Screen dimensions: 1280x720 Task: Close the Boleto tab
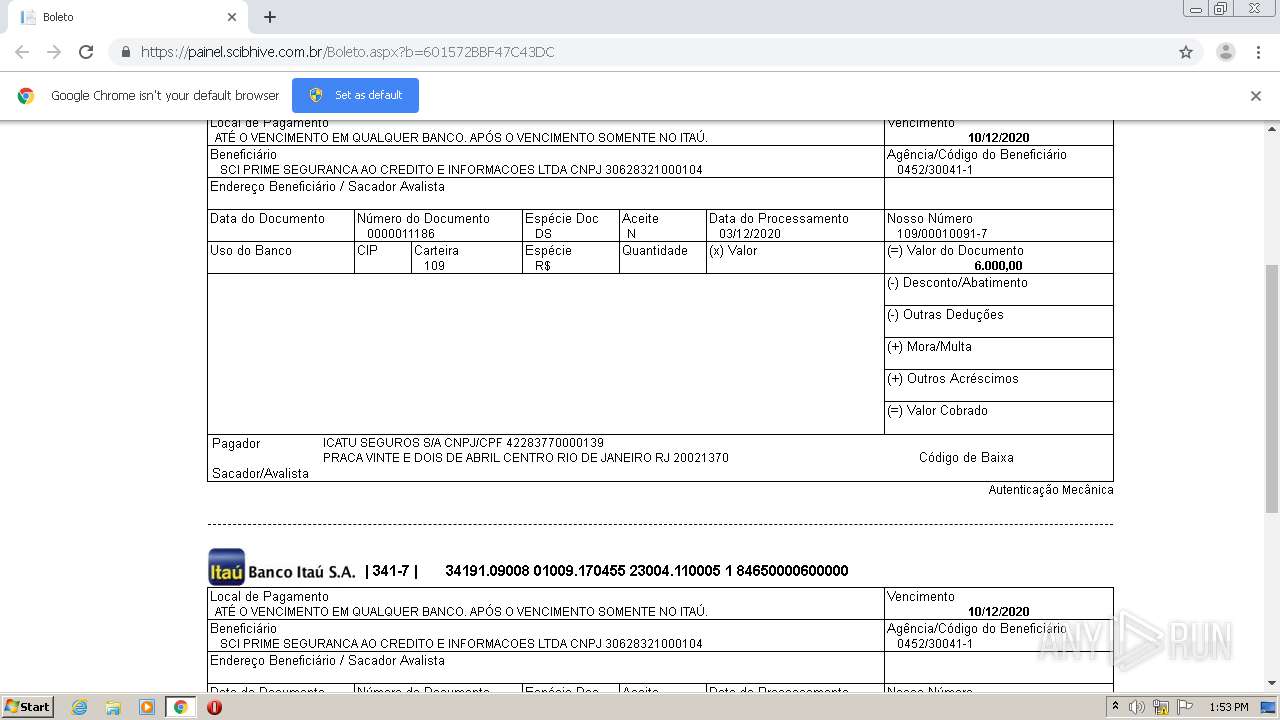tap(232, 17)
